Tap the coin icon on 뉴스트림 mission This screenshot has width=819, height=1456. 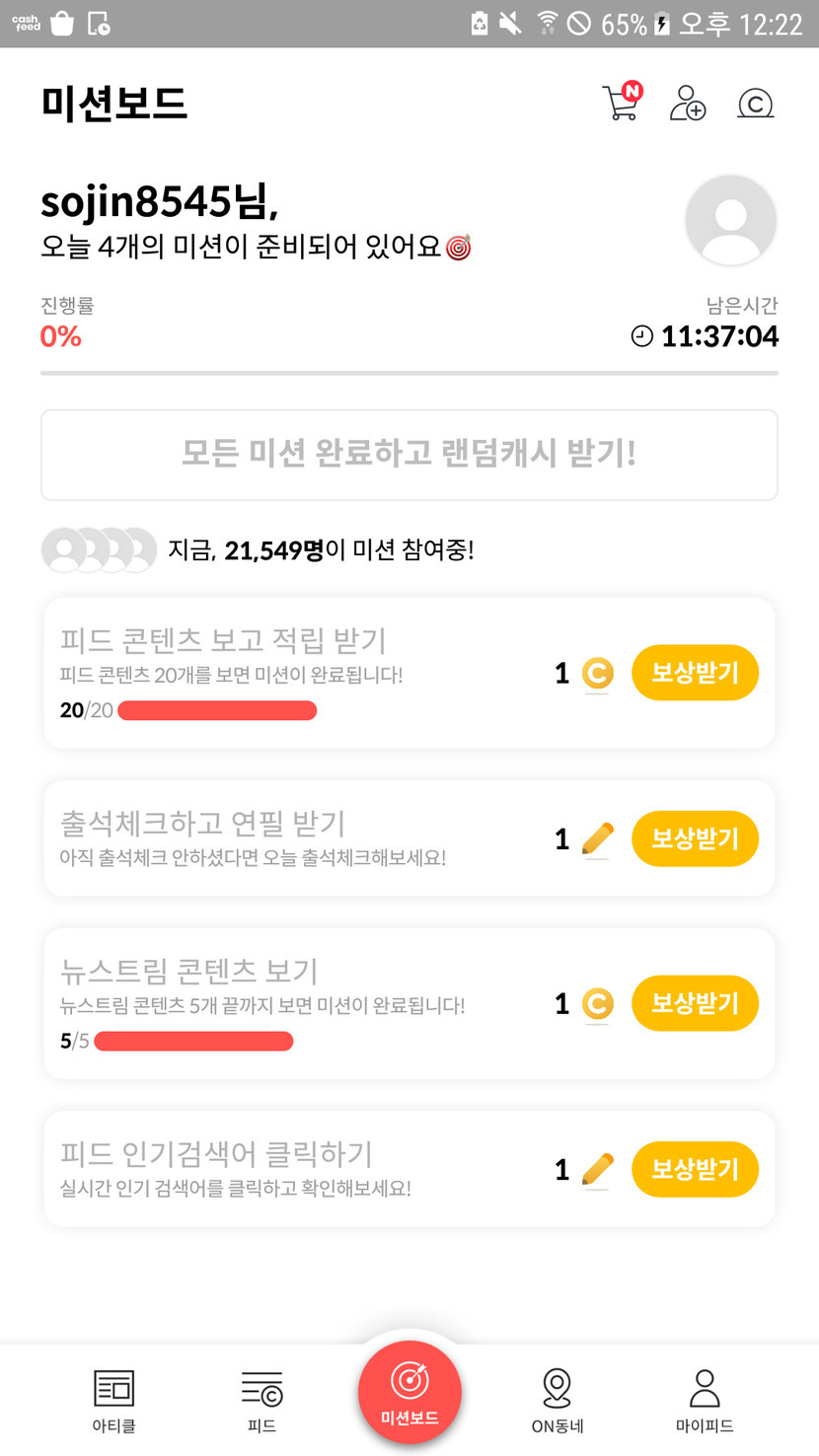pyautogui.click(x=596, y=1004)
